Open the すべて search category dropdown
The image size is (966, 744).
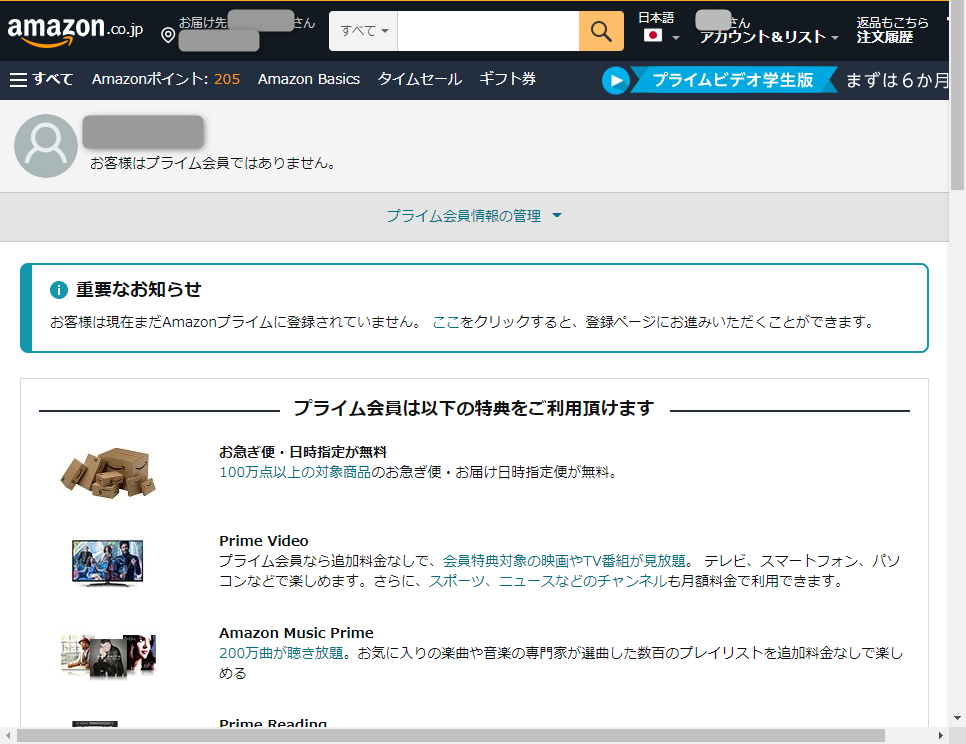click(x=363, y=31)
